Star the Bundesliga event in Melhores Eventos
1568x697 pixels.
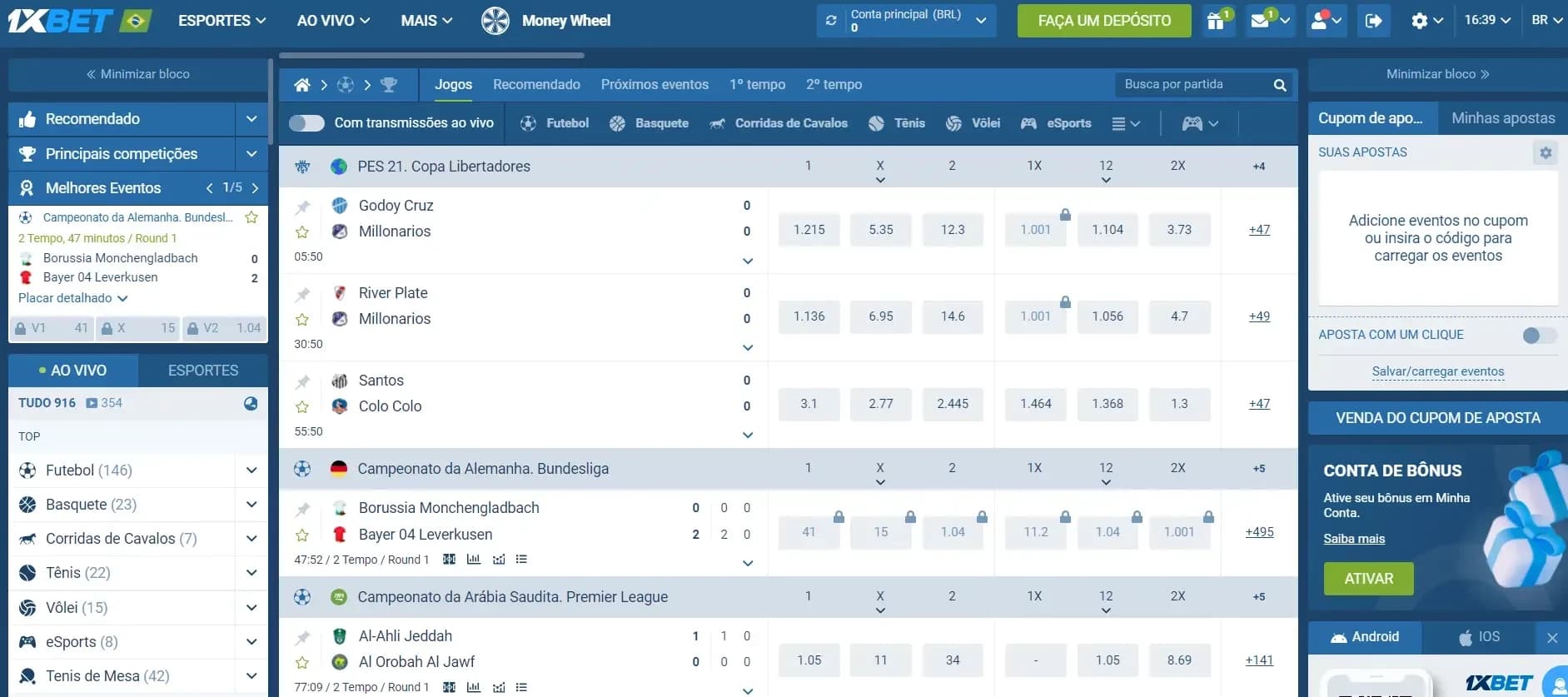tap(251, 217)
